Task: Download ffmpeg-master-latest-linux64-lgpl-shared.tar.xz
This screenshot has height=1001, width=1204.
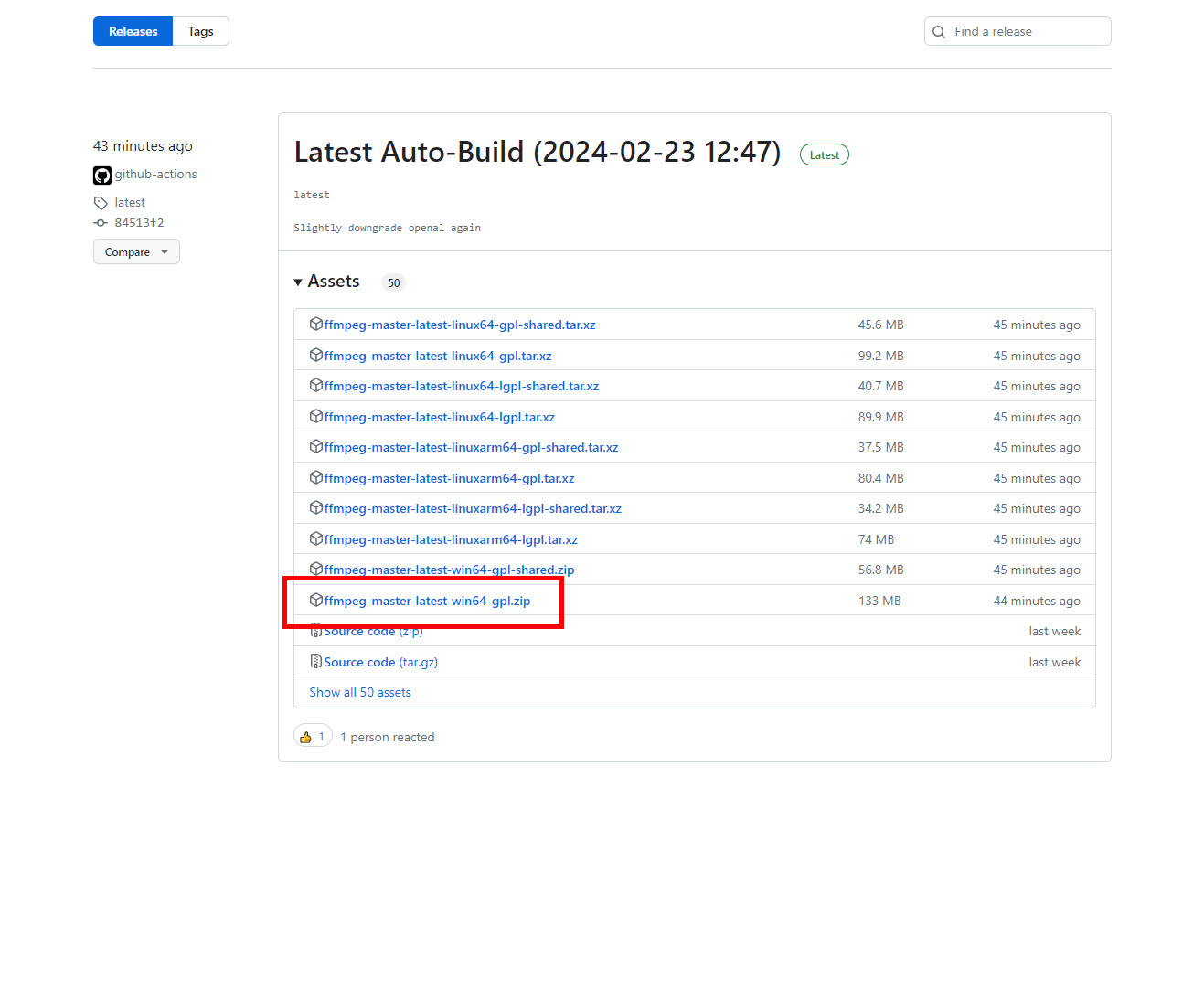Action: (461, 386)
